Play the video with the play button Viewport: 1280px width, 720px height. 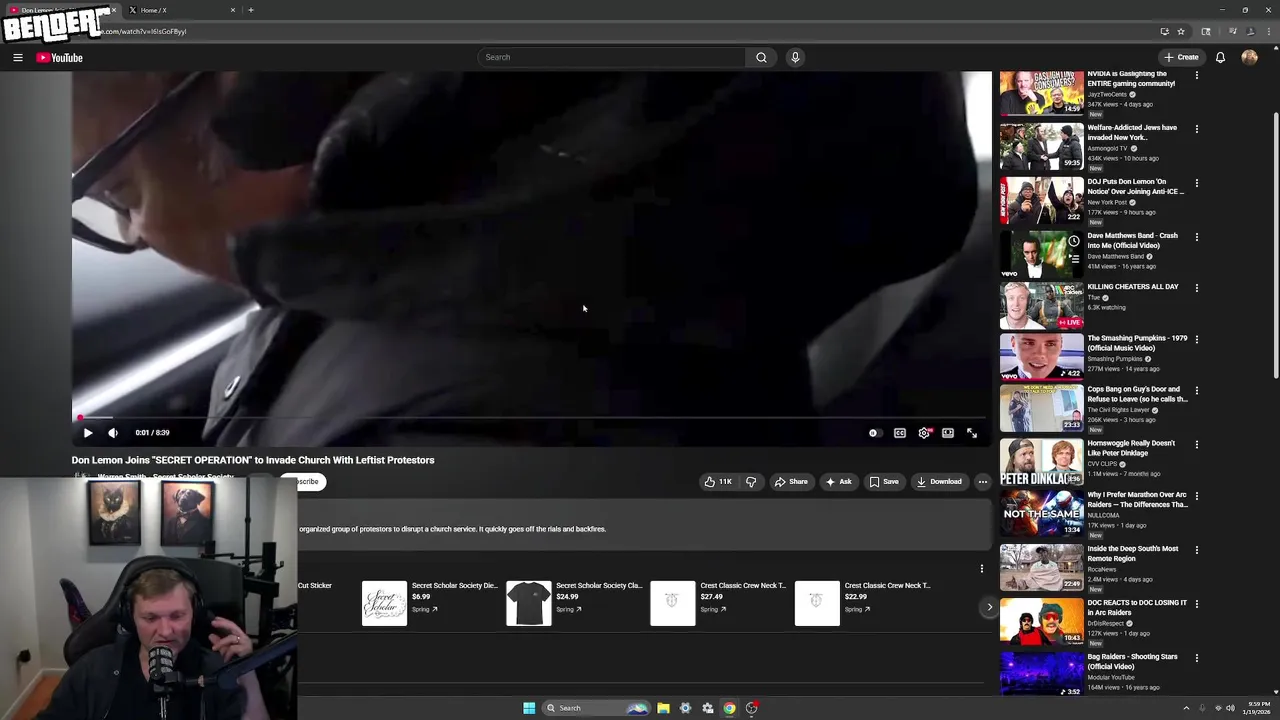click(x=88, y=433)
